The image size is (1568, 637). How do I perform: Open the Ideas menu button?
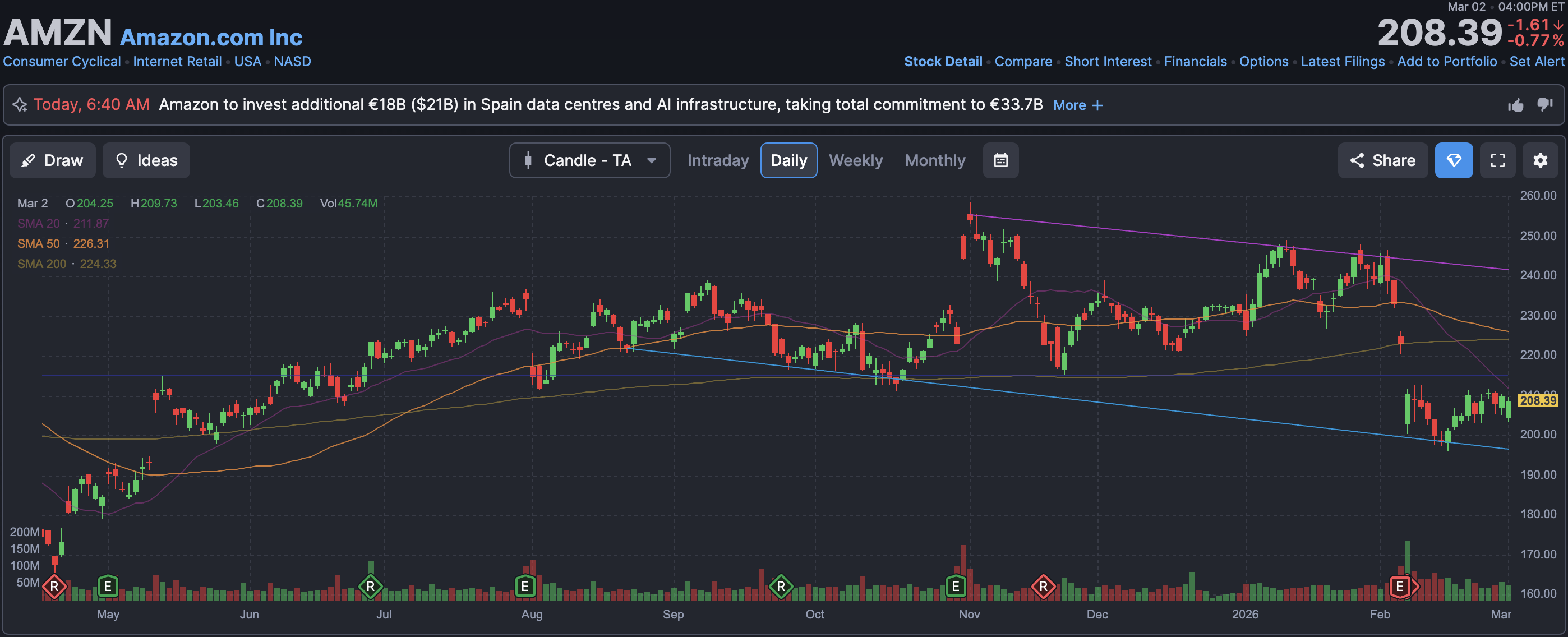click(146, 160)
